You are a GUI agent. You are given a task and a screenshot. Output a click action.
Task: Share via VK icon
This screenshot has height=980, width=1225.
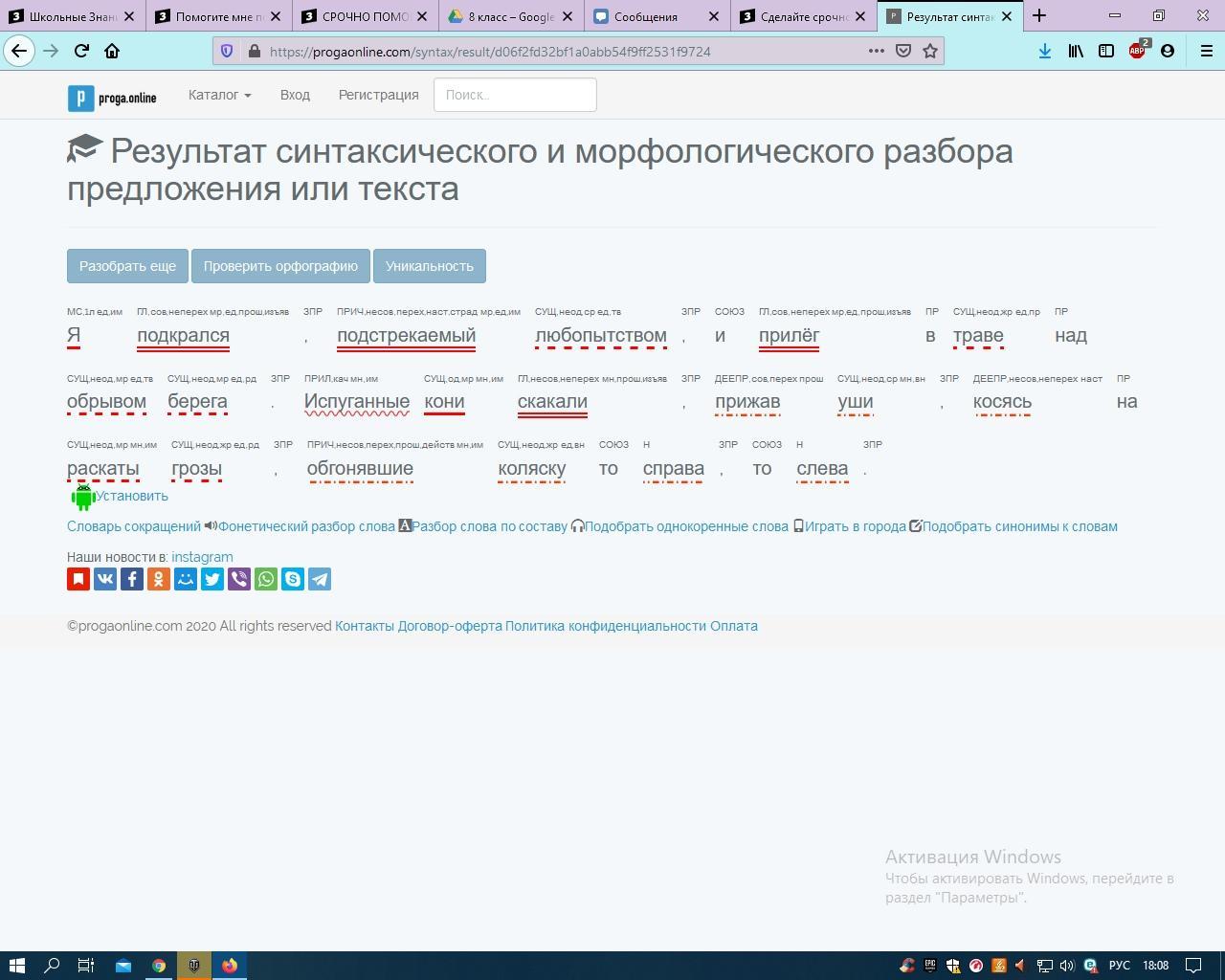[x=105, y=579]
